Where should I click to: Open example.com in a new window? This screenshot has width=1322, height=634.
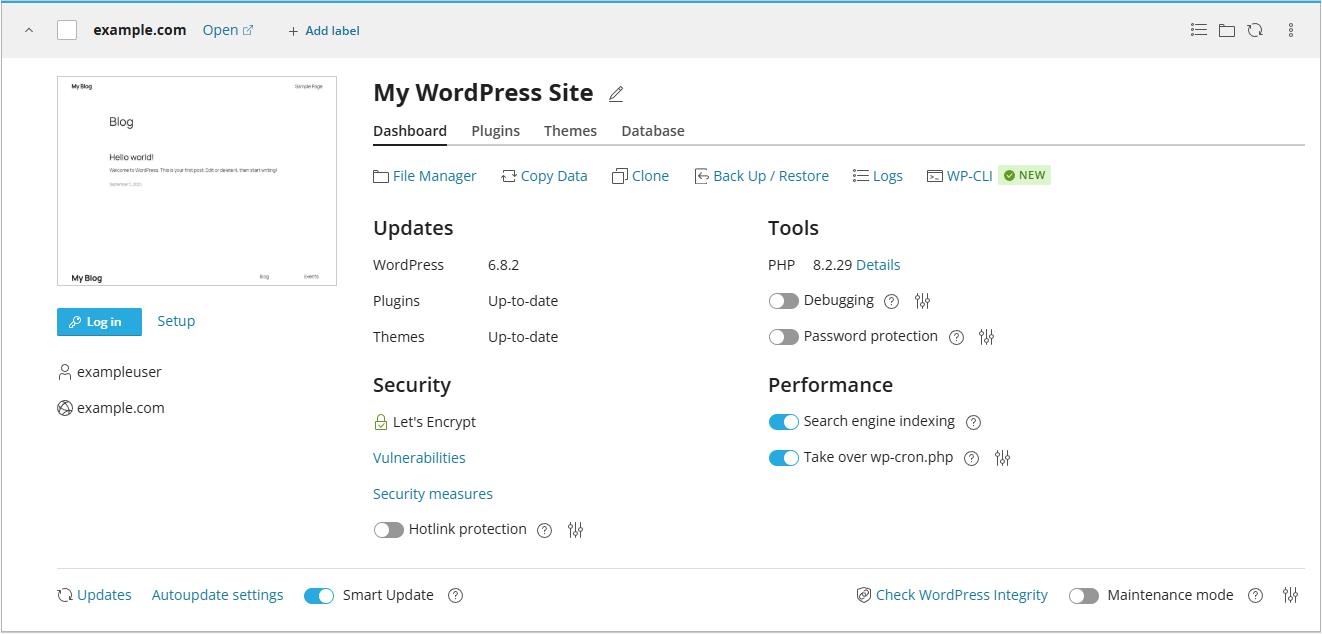(x=228, y=30)
